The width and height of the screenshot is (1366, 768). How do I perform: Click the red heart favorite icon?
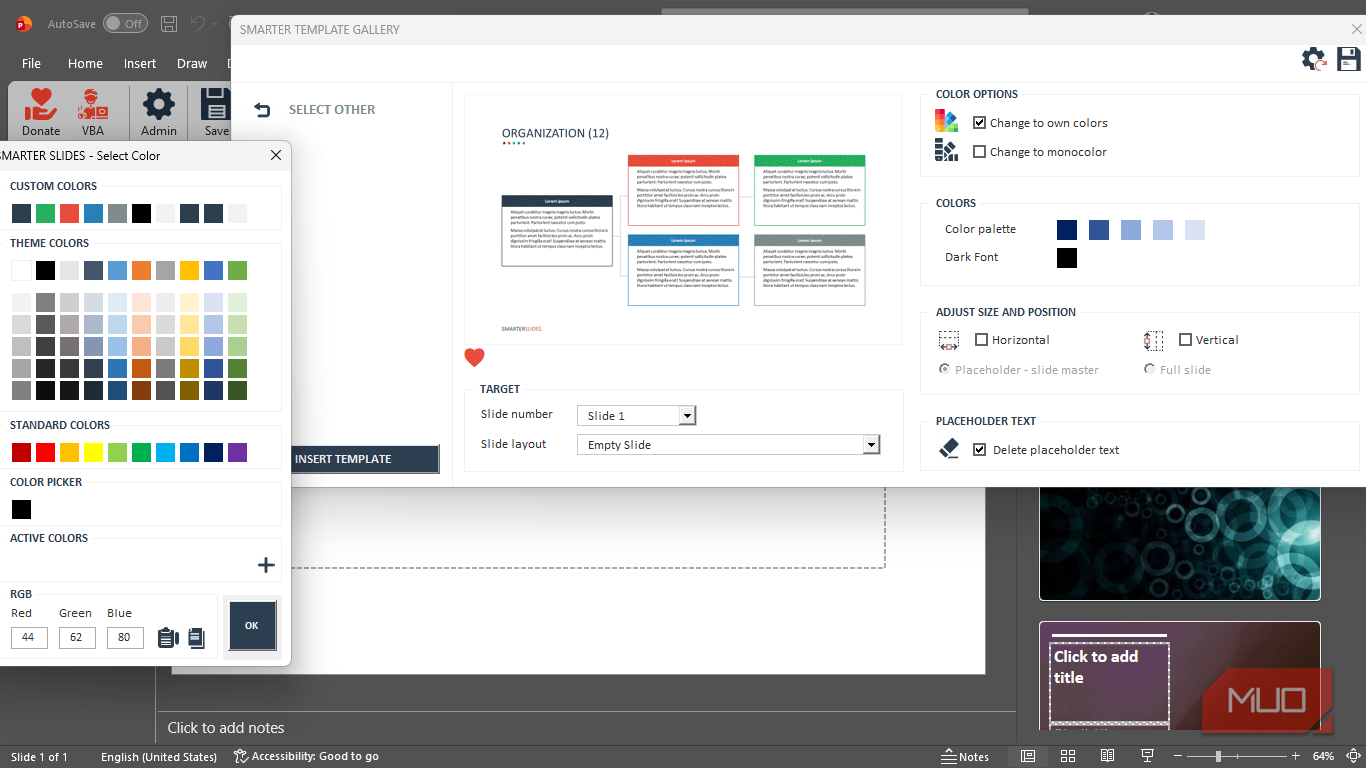474,358
